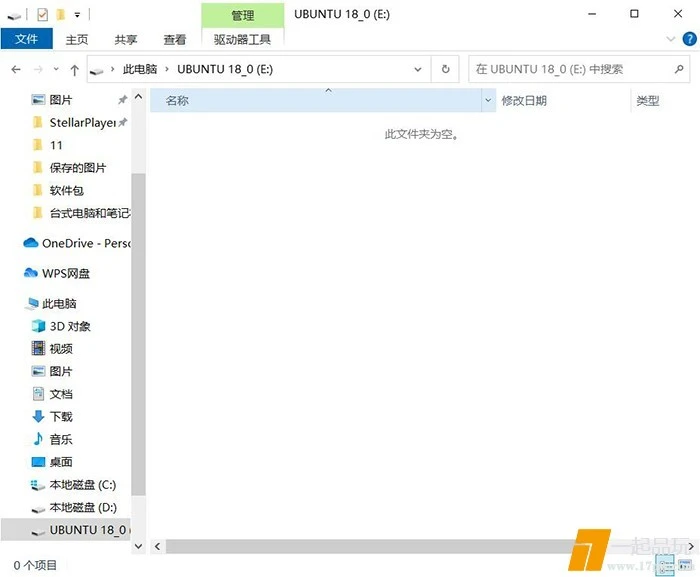Open recent locations dropdown arrow
The image size is (700, 577).
(56, 70)
